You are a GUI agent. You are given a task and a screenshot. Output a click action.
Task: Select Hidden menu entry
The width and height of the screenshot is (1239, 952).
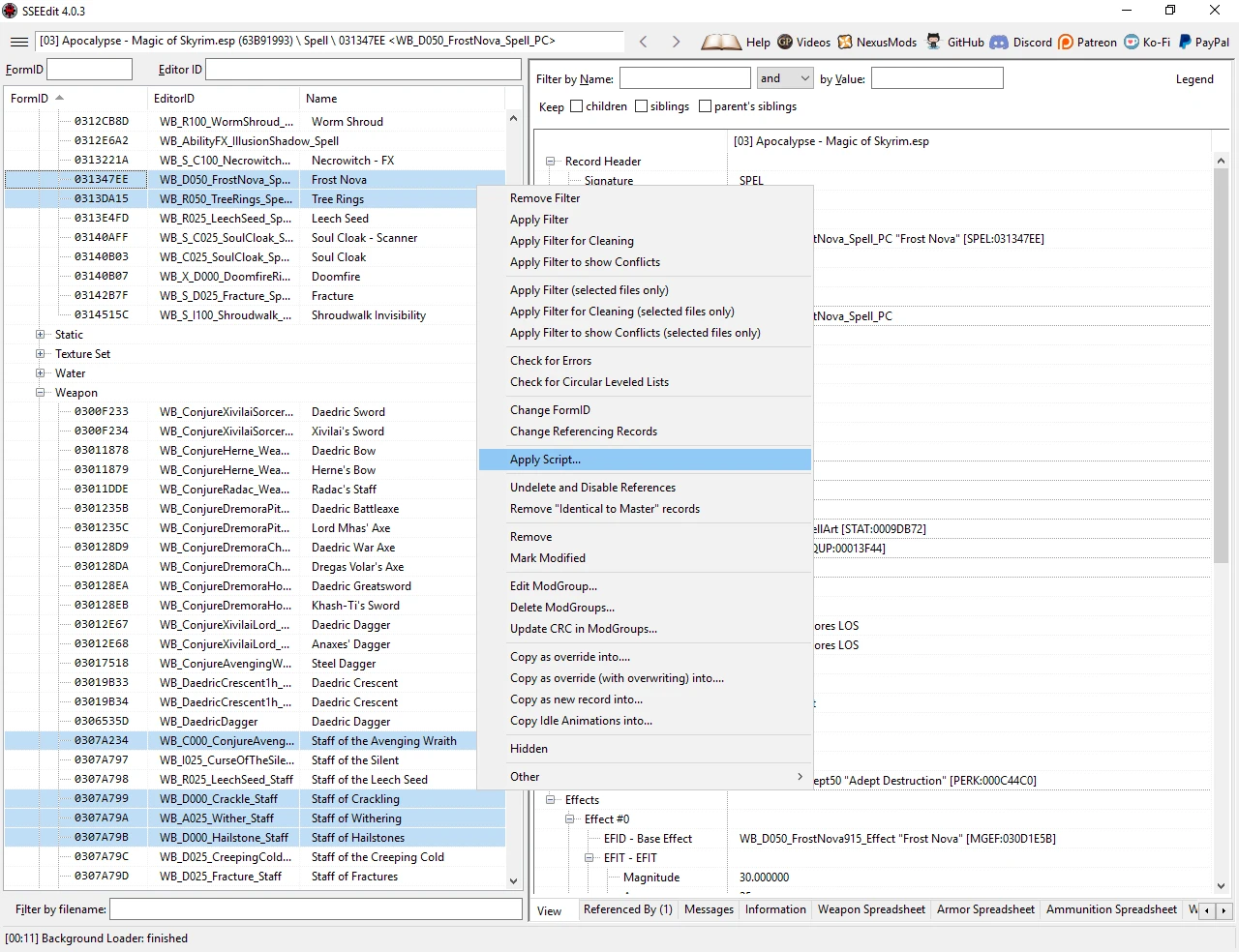645,749
